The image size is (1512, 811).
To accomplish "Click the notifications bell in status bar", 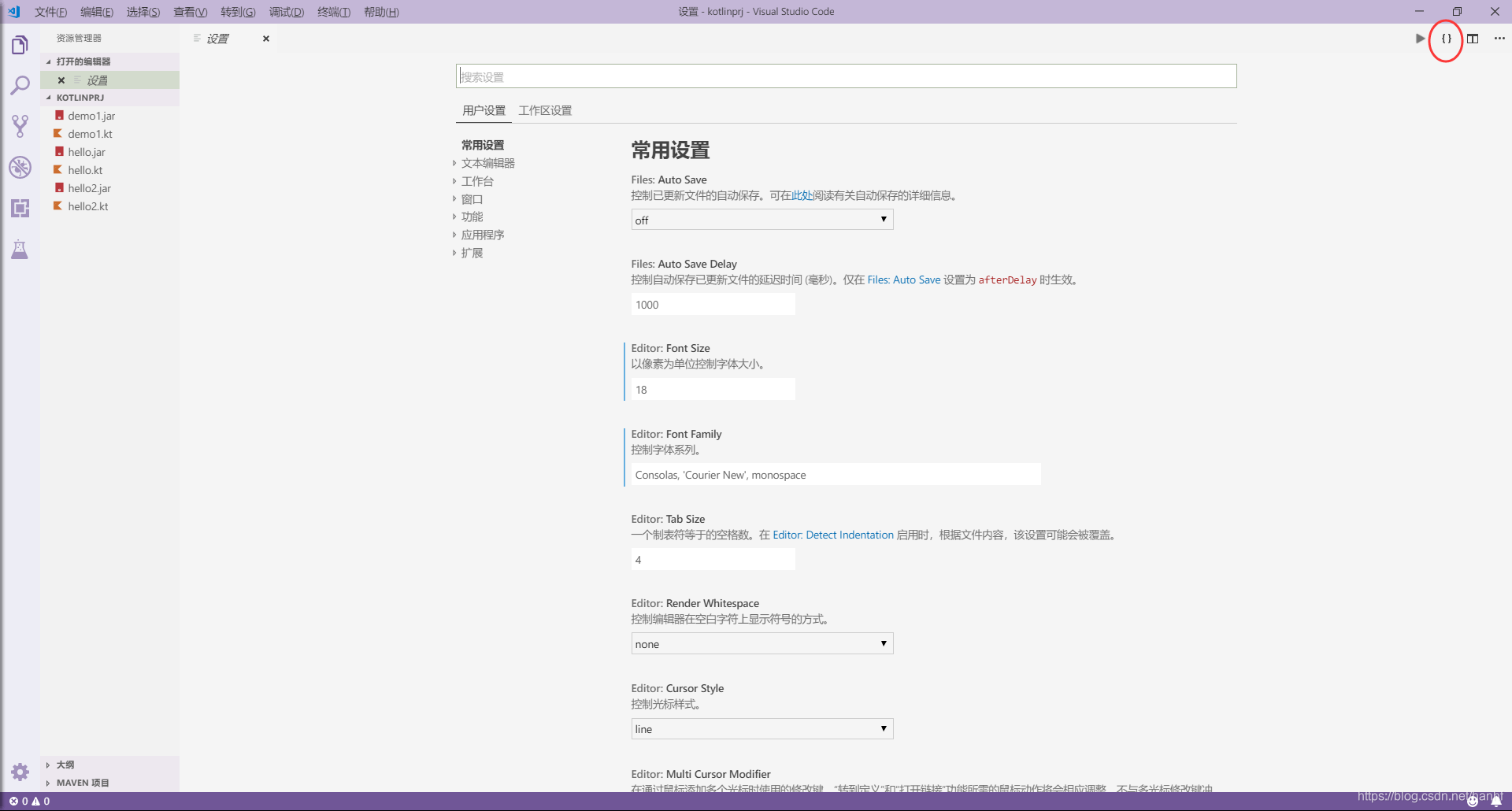I will (1496, 802).
